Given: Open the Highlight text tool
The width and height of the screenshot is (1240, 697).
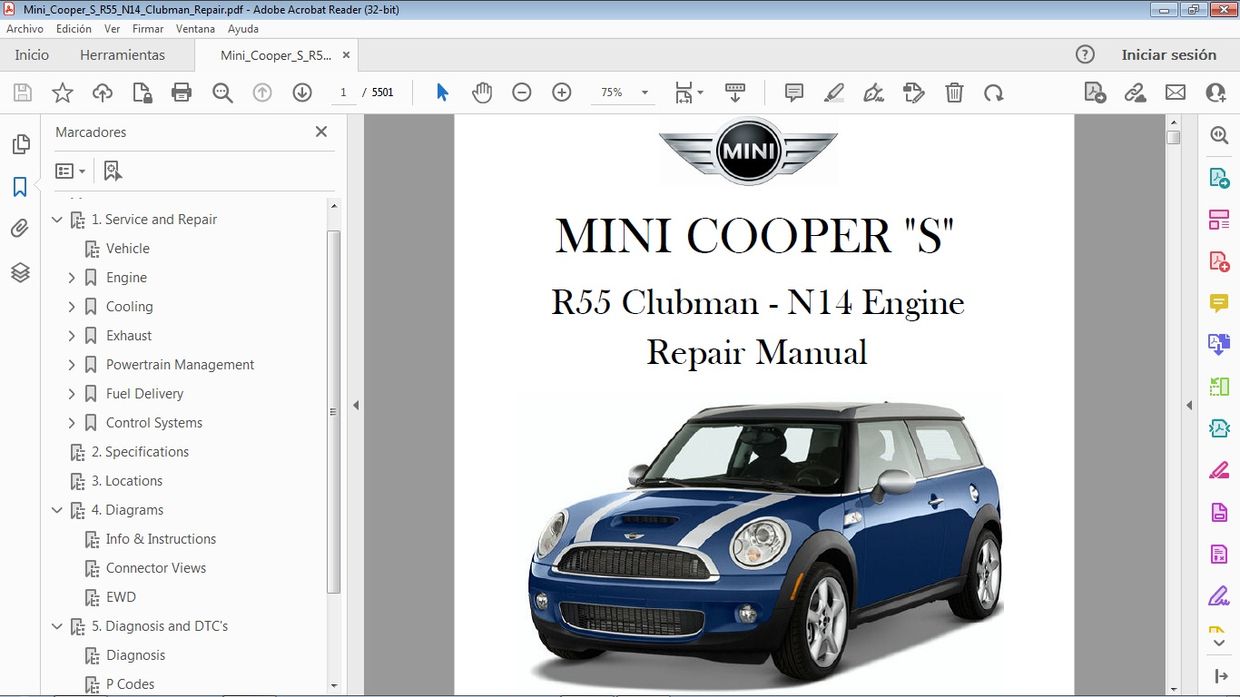Looking at the screenshot, I should [x=834, y=92].
